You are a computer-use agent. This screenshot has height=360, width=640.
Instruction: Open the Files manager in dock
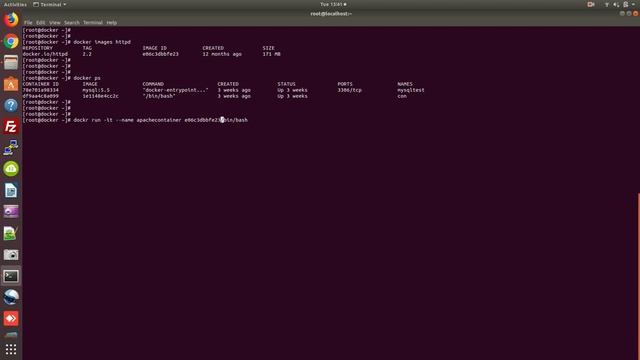(11, 62)
